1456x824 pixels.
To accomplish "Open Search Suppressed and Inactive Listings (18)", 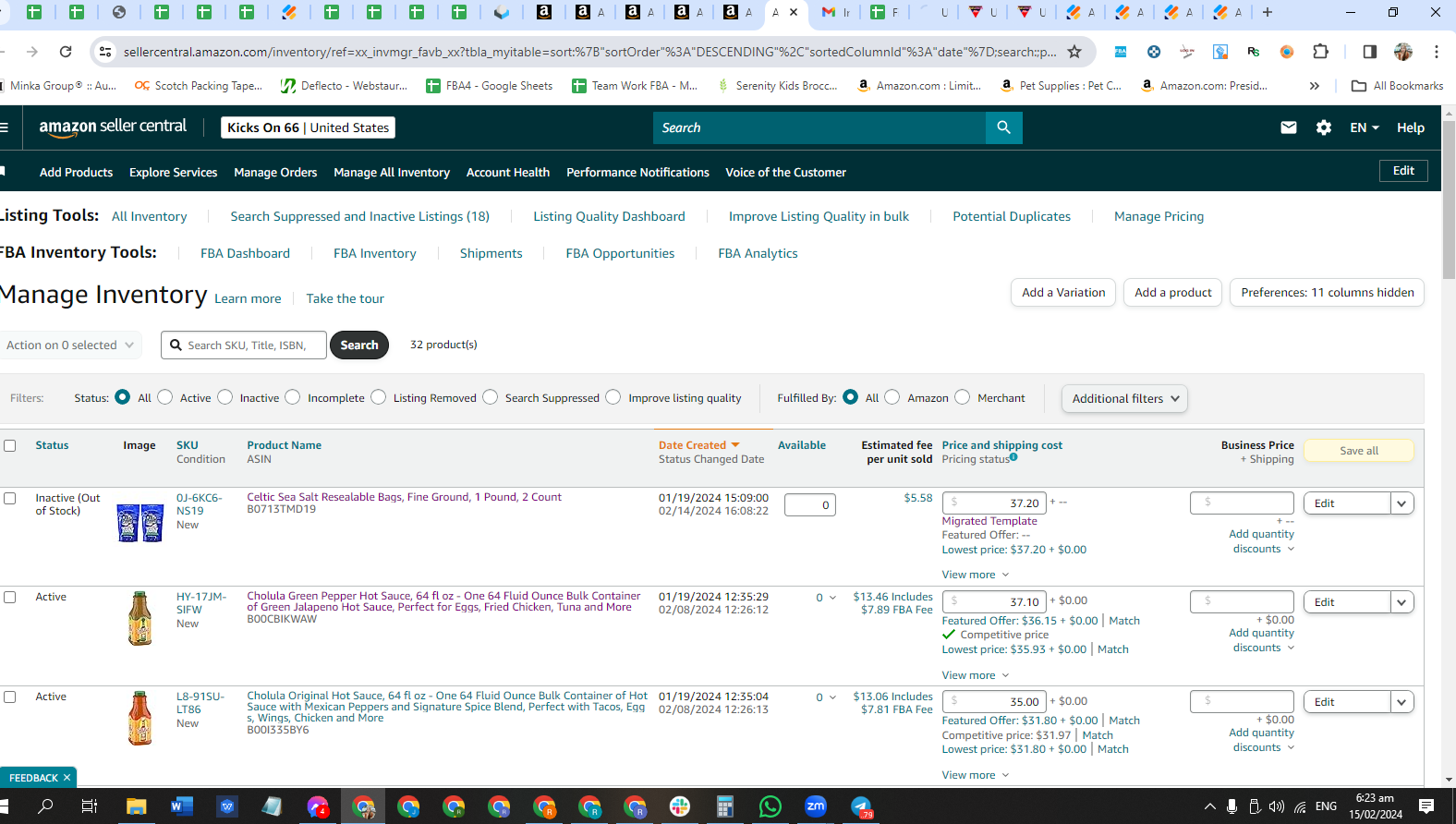I will click(360, 216).
